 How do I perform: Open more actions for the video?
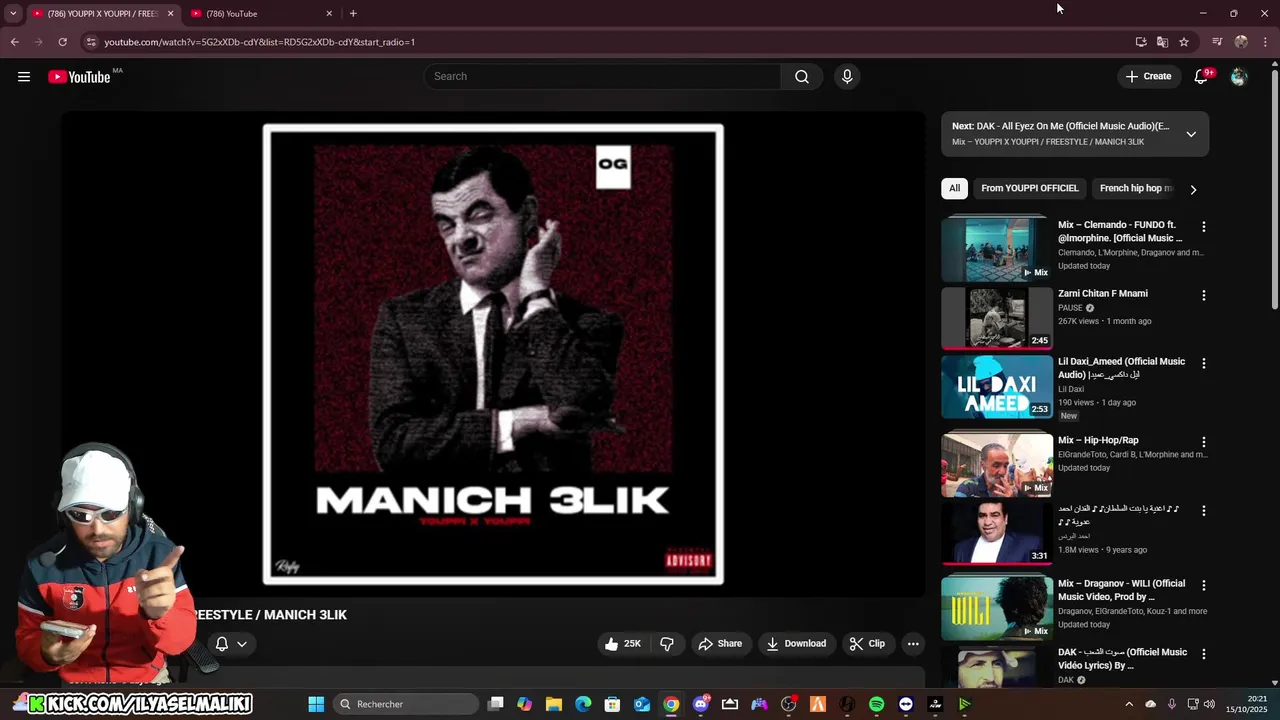click(x=913, y=644)
